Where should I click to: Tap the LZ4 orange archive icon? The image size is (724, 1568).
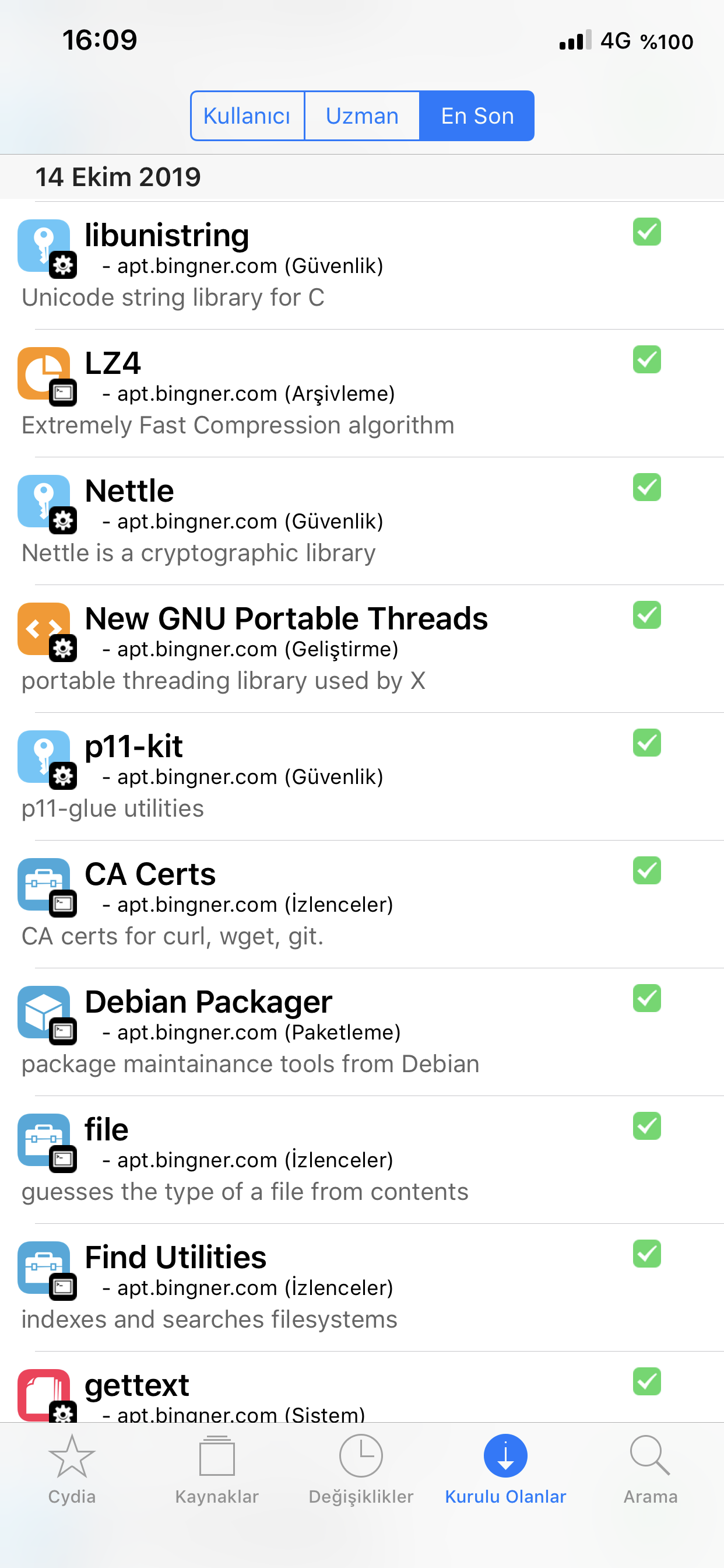[44, 374]
